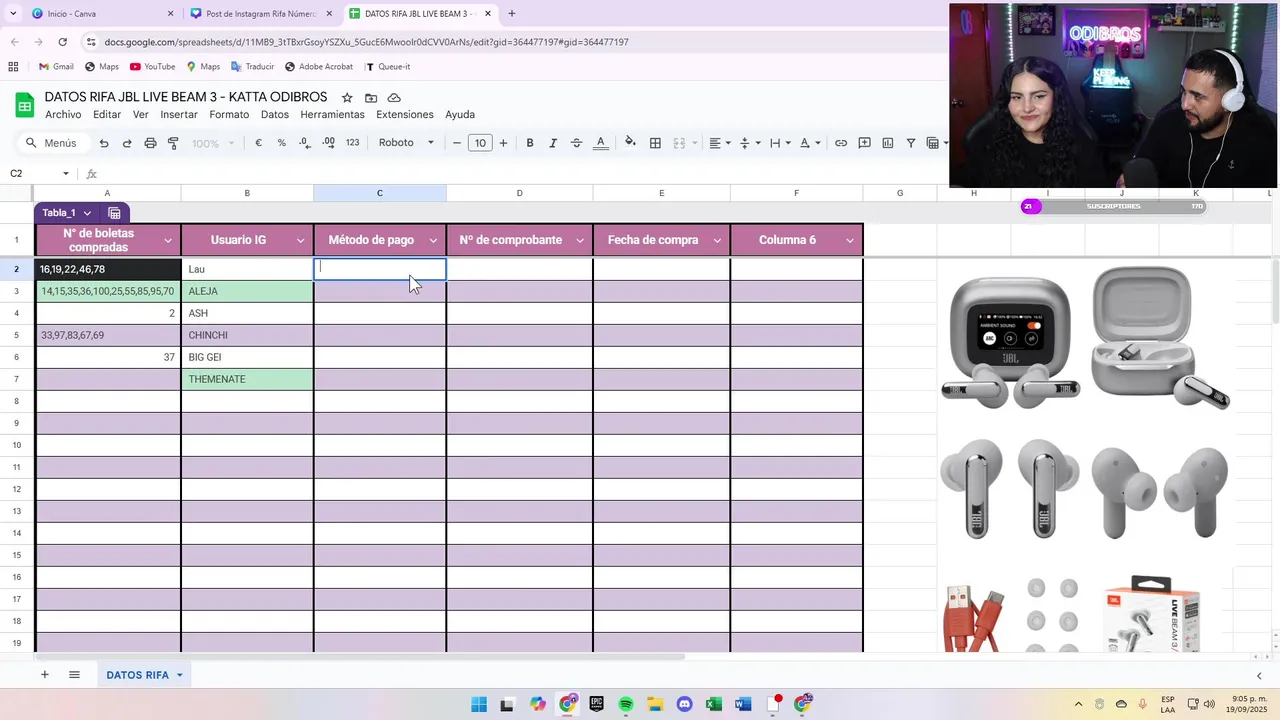1280x720 pixels.
Task: Open cell borders options
Action: pyautogui.click(x=655, y=143)
